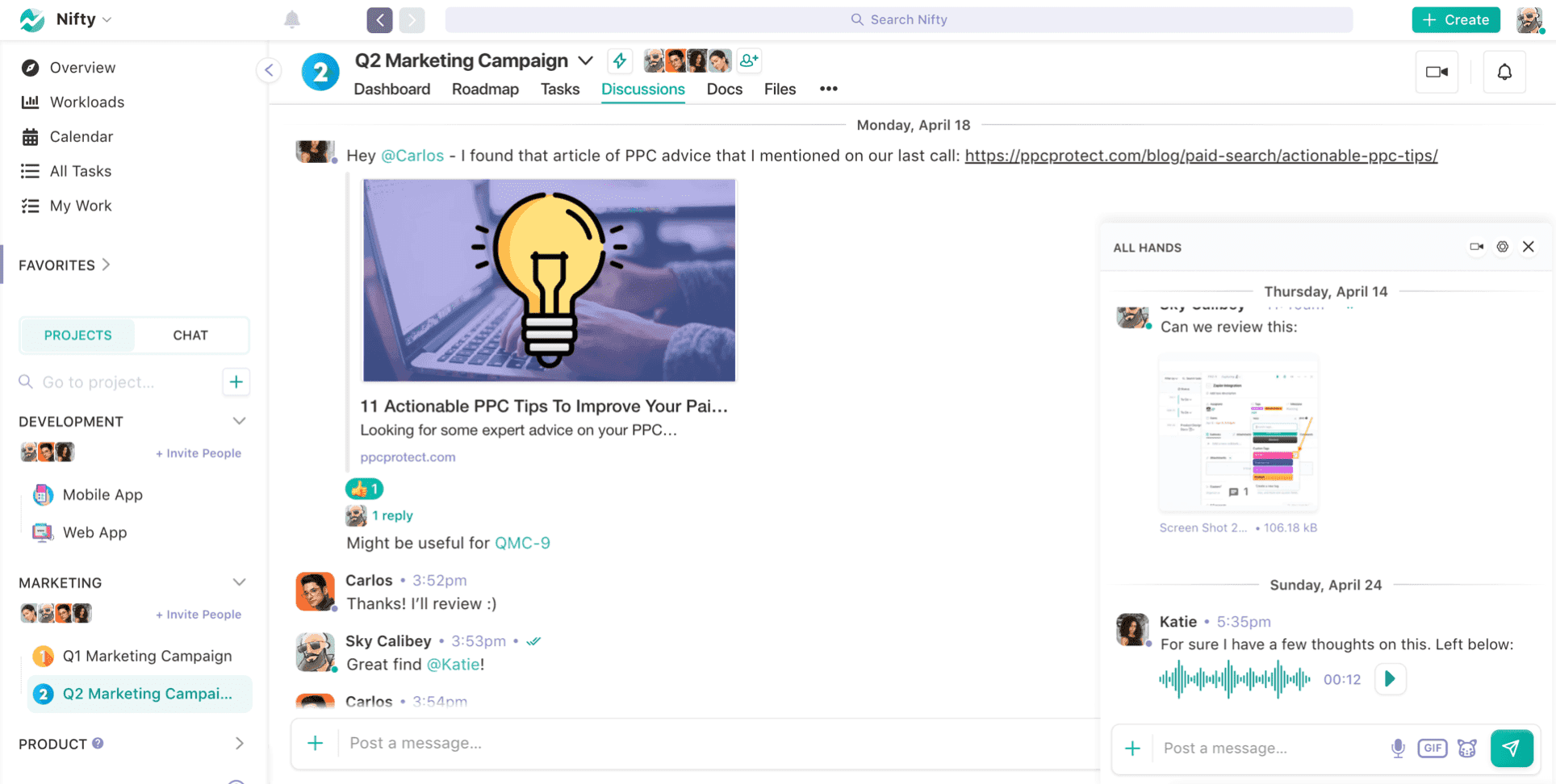Start a video call in the project
Screen dimensions: 1556x784
(1437, 73)
